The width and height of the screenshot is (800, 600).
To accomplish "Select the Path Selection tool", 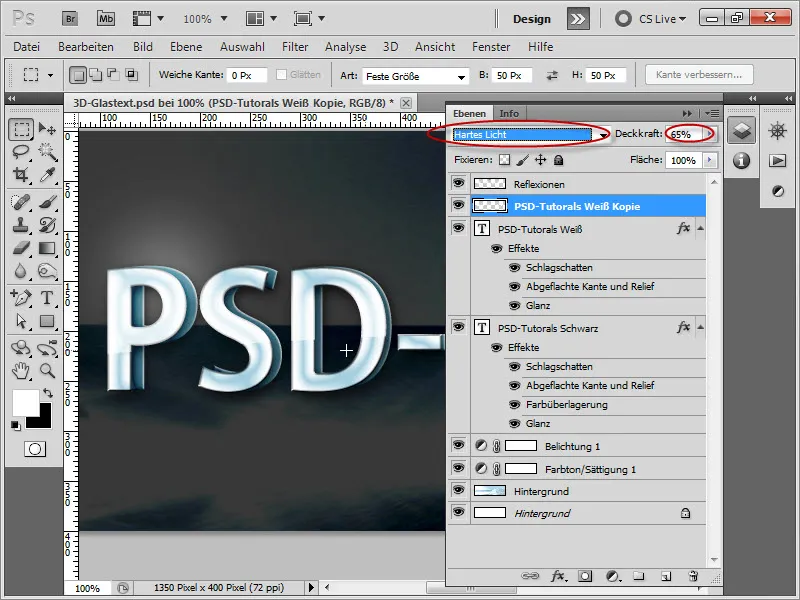I will 21,321.
